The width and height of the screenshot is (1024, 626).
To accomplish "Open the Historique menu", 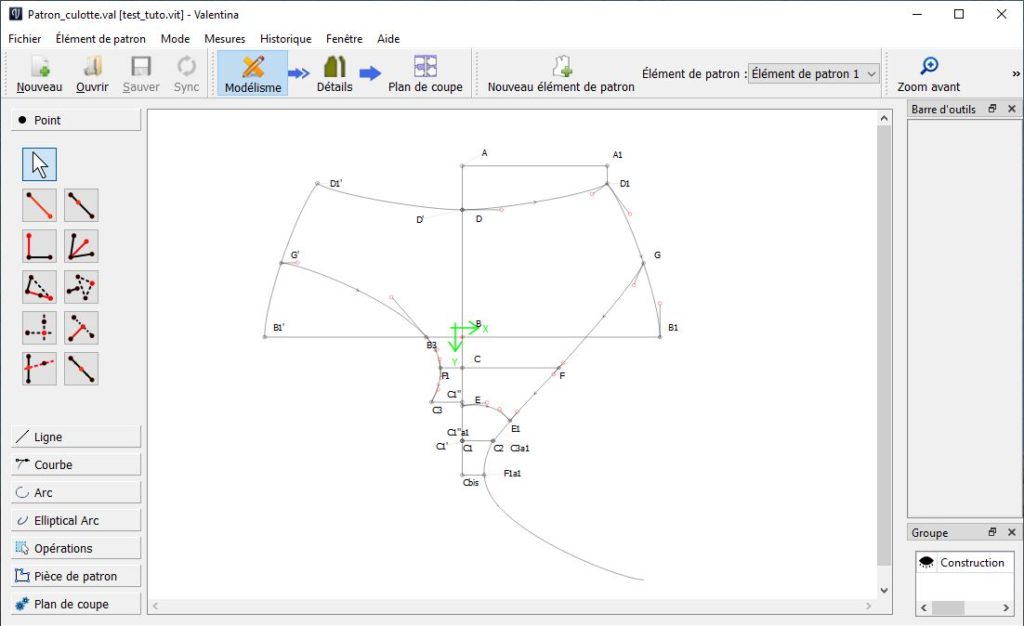I will tap(285, 39).
